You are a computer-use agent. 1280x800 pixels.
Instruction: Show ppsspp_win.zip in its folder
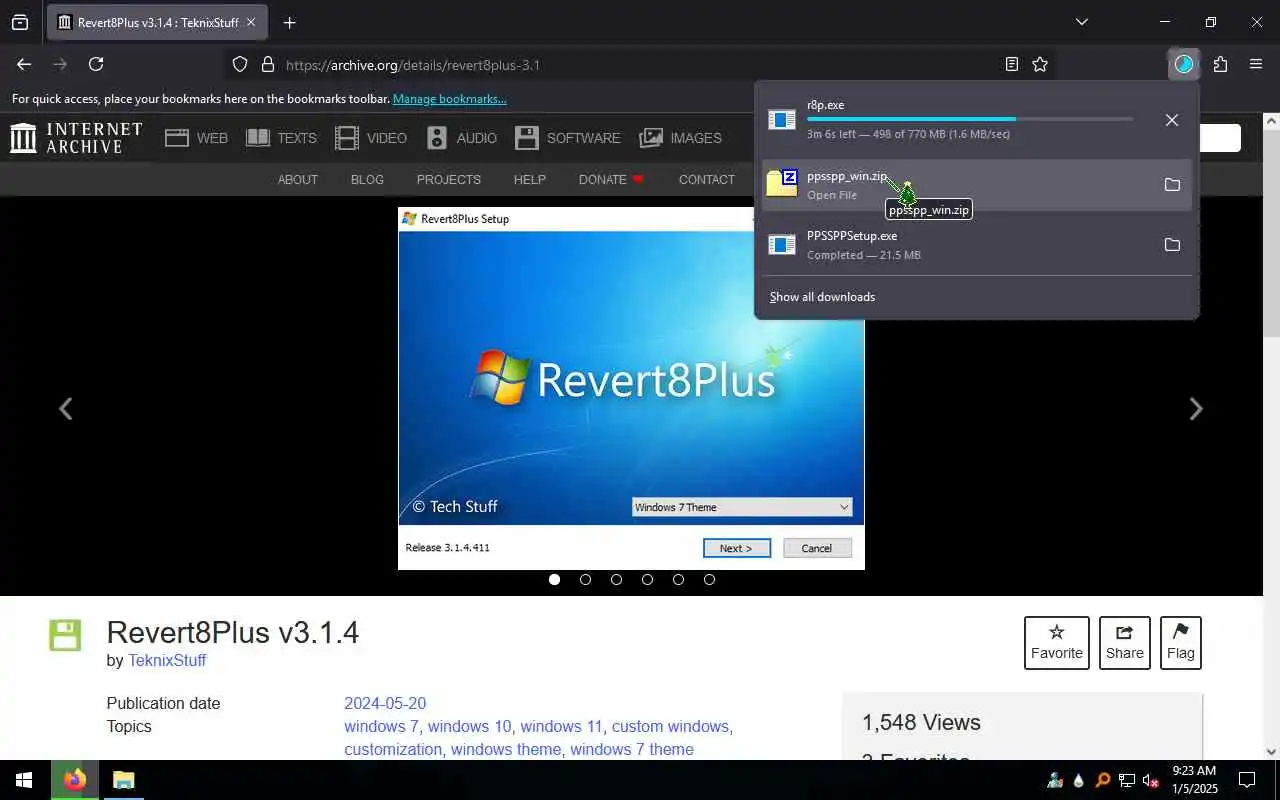tap(1172, 184)
